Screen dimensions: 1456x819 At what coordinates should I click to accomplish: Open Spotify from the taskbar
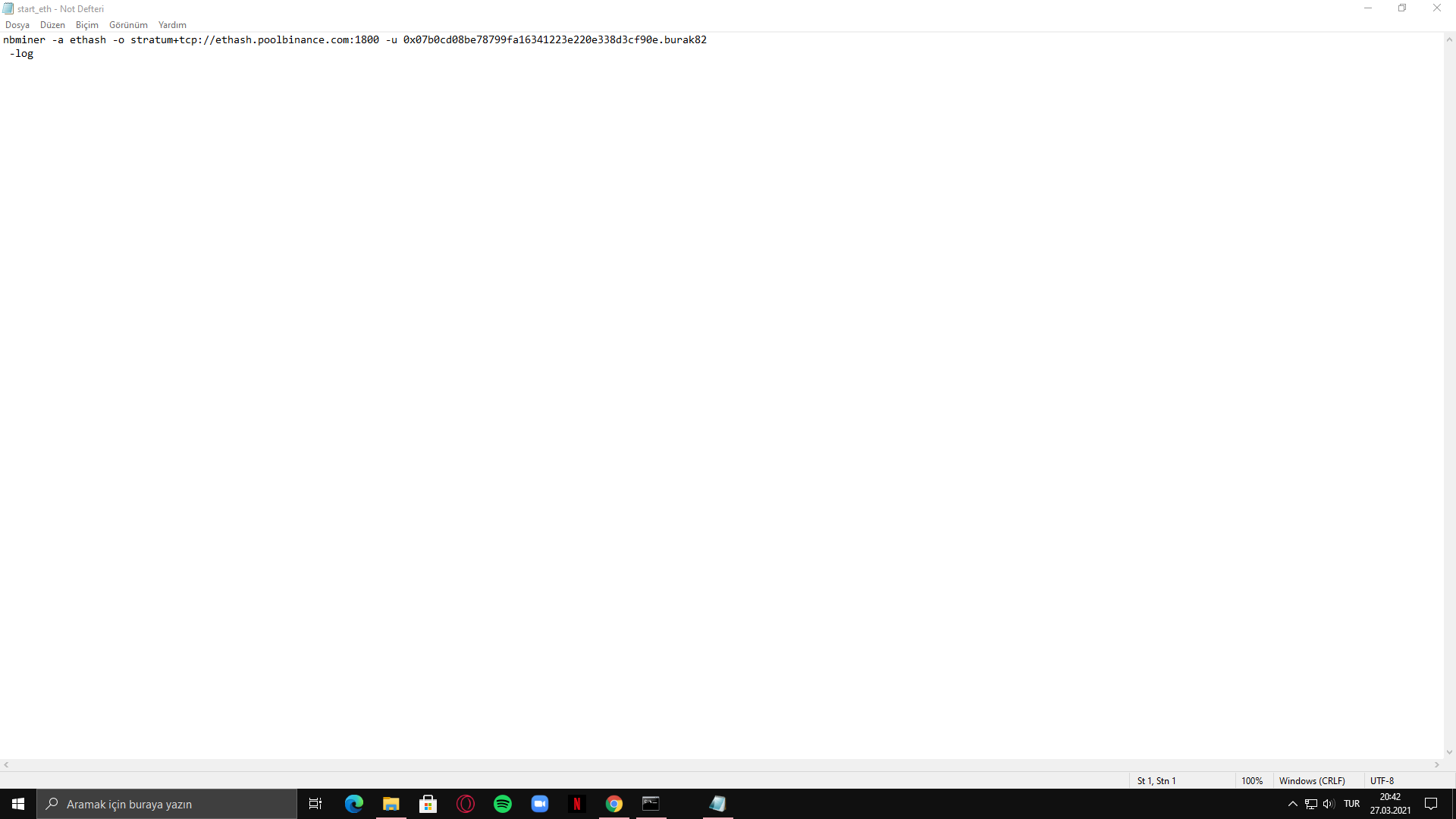pyautogui.click(x=502, y=804)
